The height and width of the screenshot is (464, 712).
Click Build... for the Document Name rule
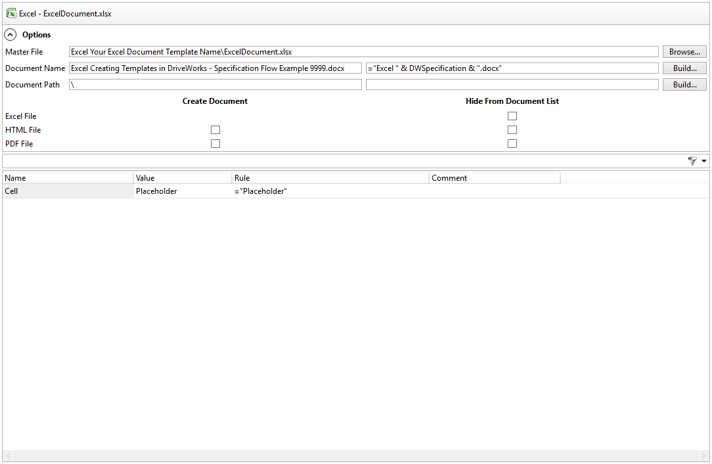click(684, 69)
